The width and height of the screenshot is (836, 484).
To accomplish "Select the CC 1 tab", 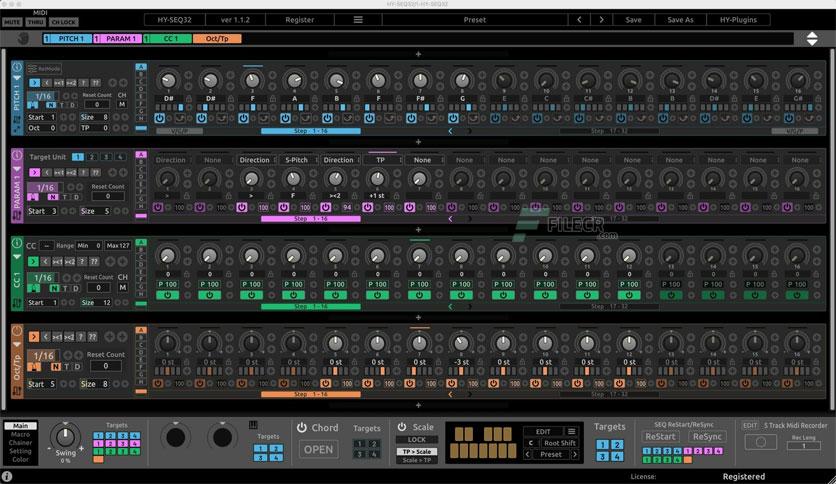I will 167,38.
